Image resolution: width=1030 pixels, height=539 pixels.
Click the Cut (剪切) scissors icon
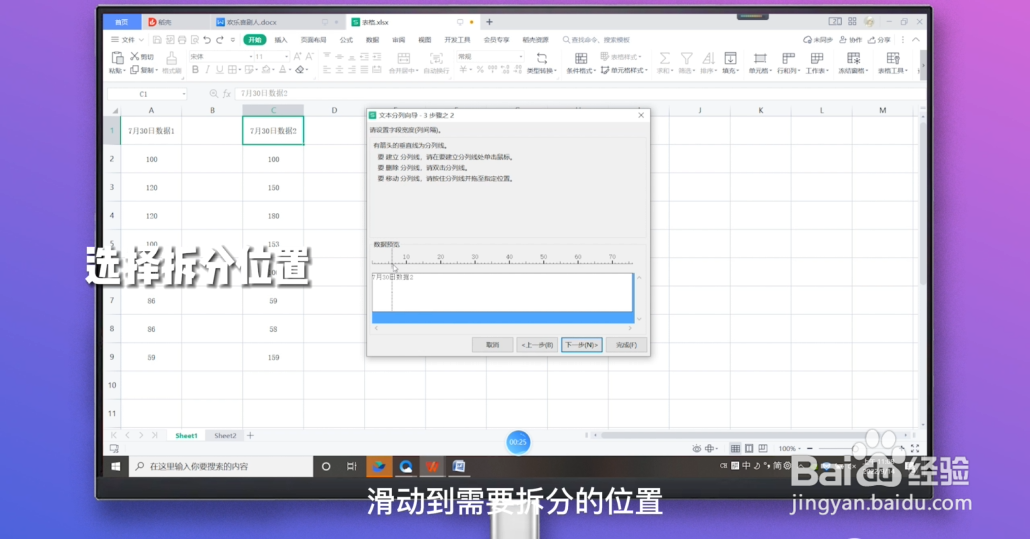135,56
